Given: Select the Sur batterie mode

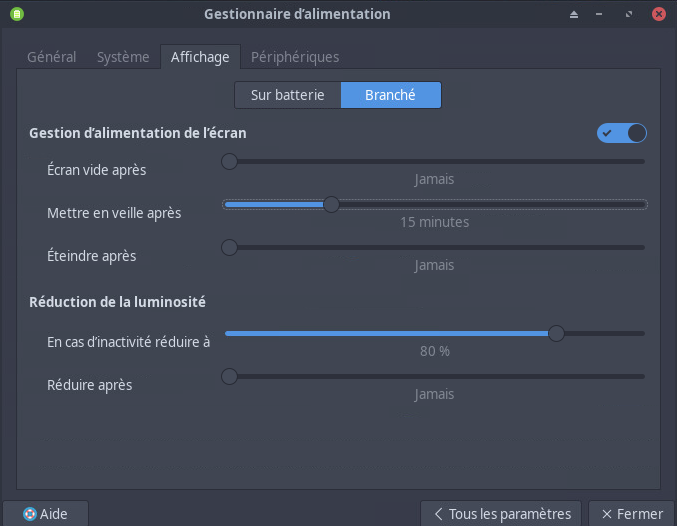Looking at the screenshot, I should click(288, 95).
